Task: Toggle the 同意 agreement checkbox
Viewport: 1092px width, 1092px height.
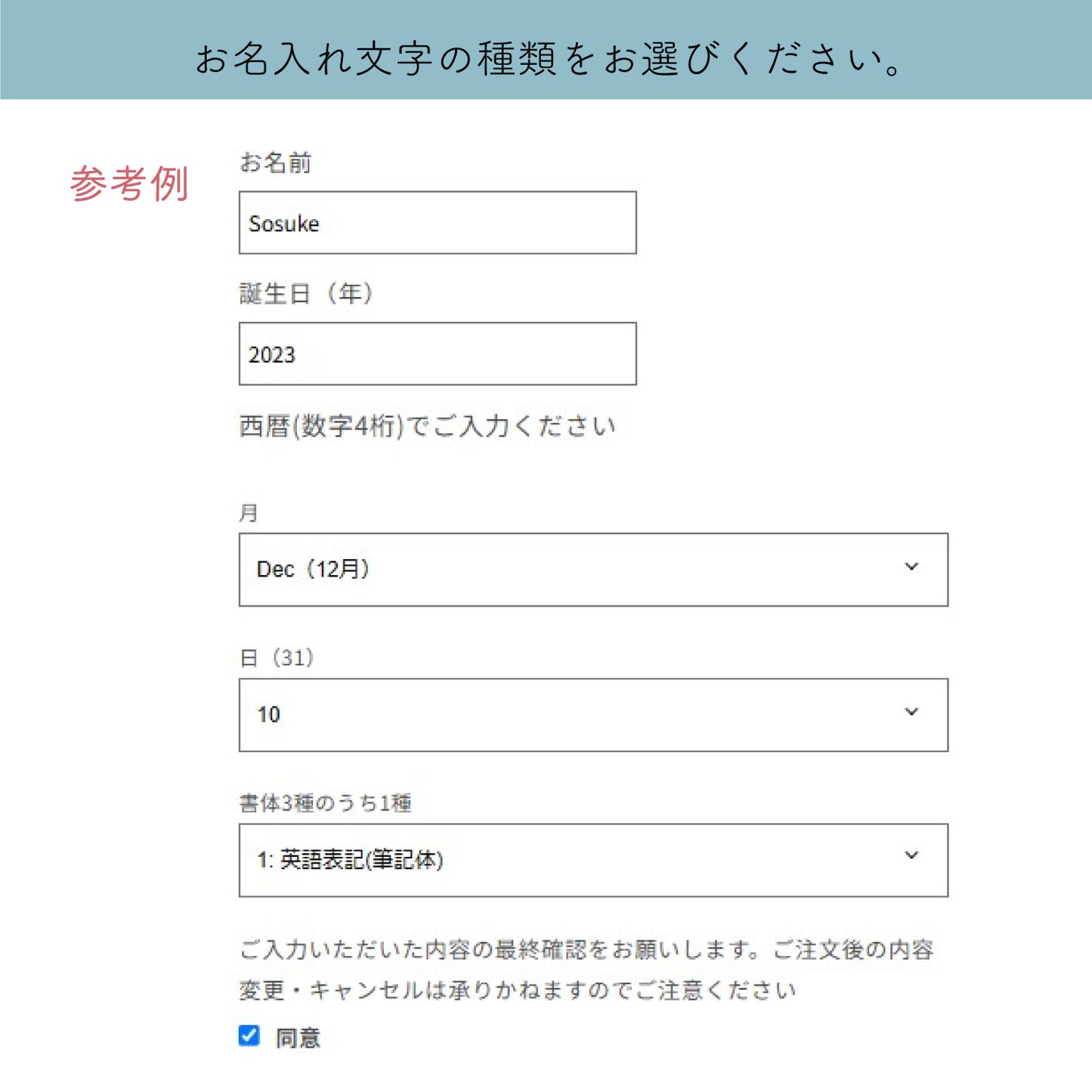Action: pyautogui.click(x=249, y=1035)
